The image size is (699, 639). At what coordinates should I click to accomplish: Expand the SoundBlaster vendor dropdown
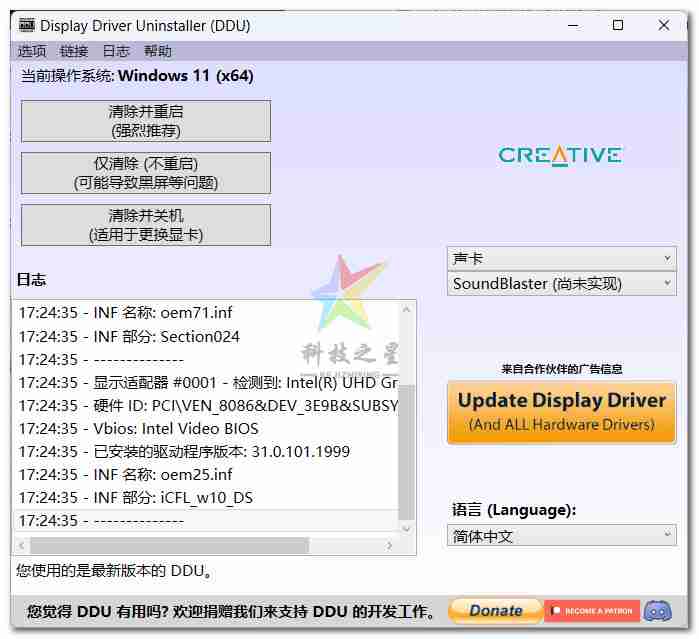pyautogui.click(x=561, y=284)
